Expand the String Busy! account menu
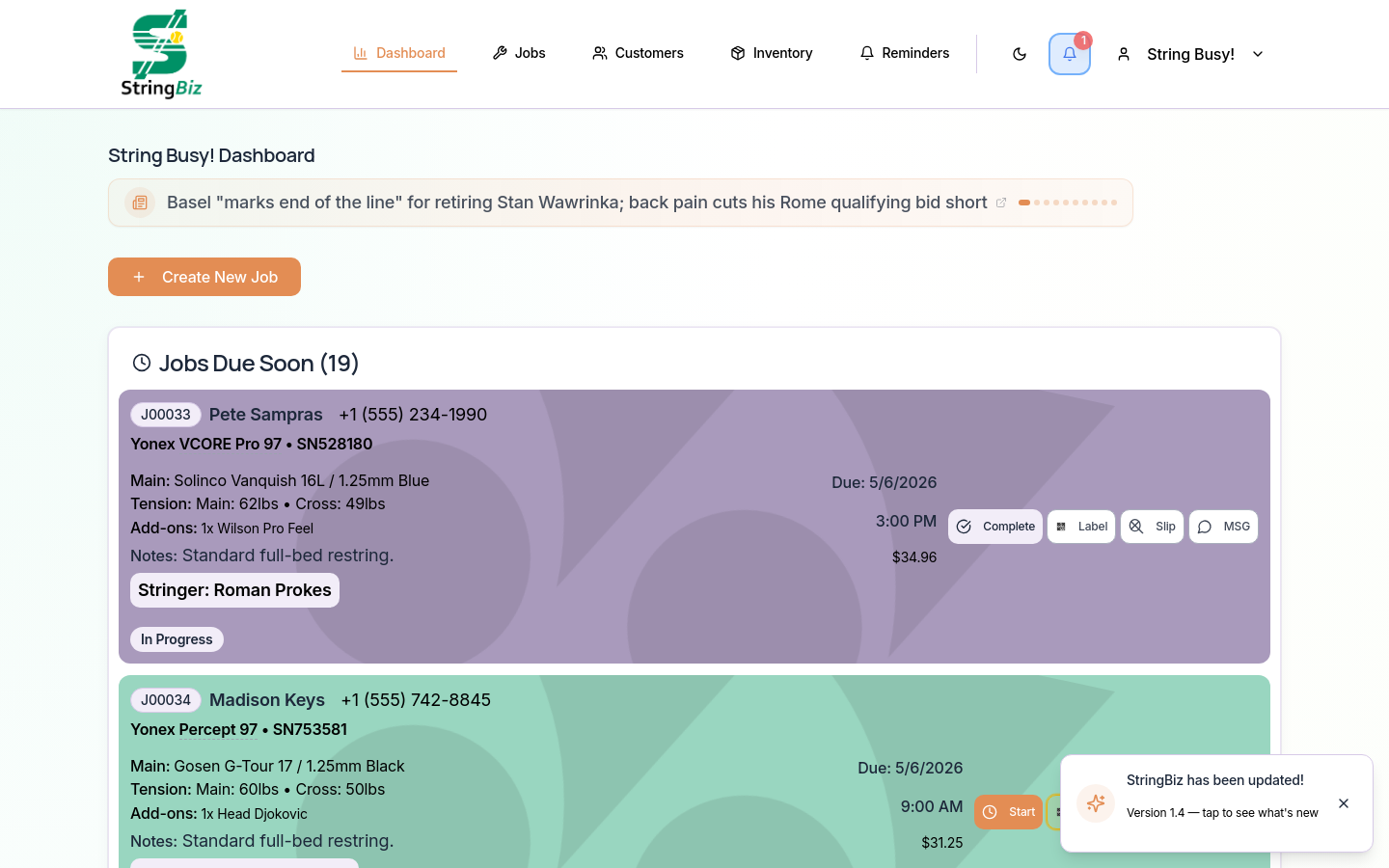The height and width of the screenshot is (868, 1389). coord(1190,54)
